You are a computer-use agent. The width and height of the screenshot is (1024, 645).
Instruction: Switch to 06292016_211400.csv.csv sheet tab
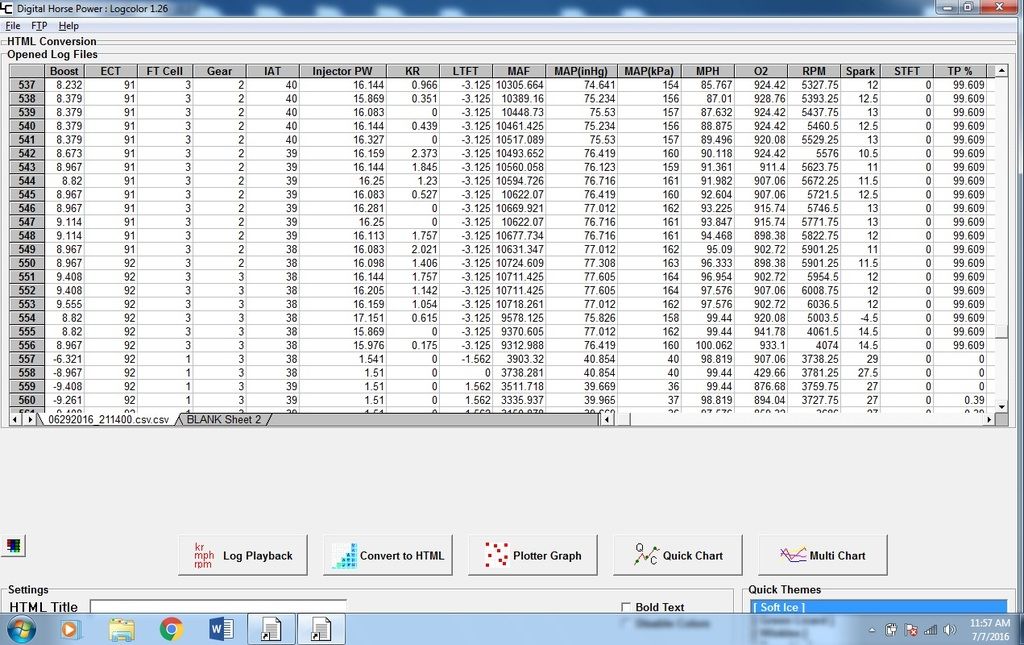click(108, 419)
